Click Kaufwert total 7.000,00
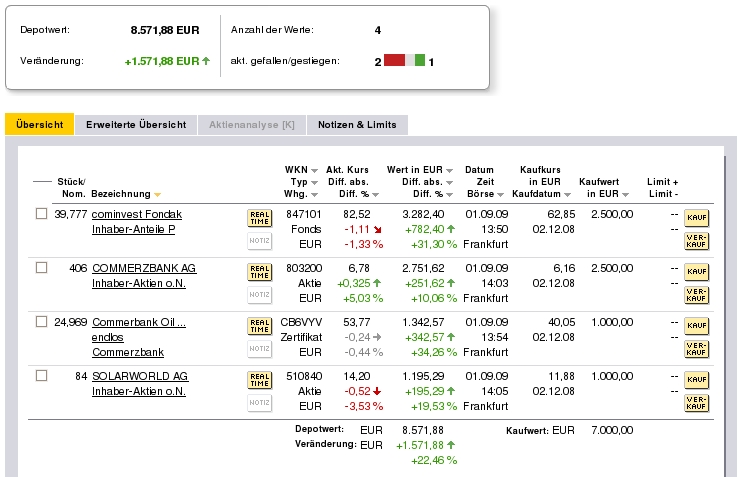 pyautogui.click(x=612, y=430)
